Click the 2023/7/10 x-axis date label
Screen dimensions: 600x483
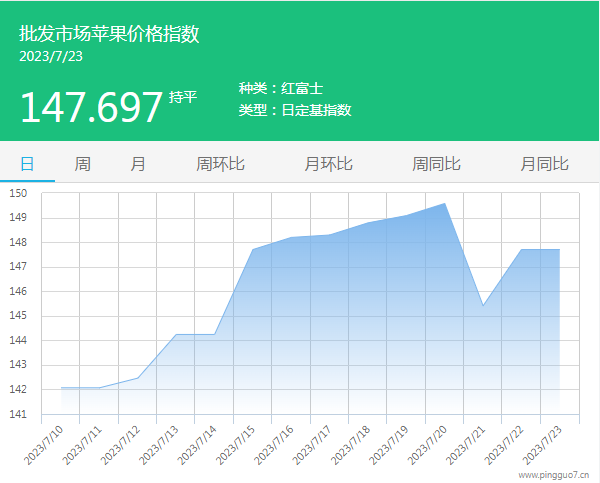(45, 443)
